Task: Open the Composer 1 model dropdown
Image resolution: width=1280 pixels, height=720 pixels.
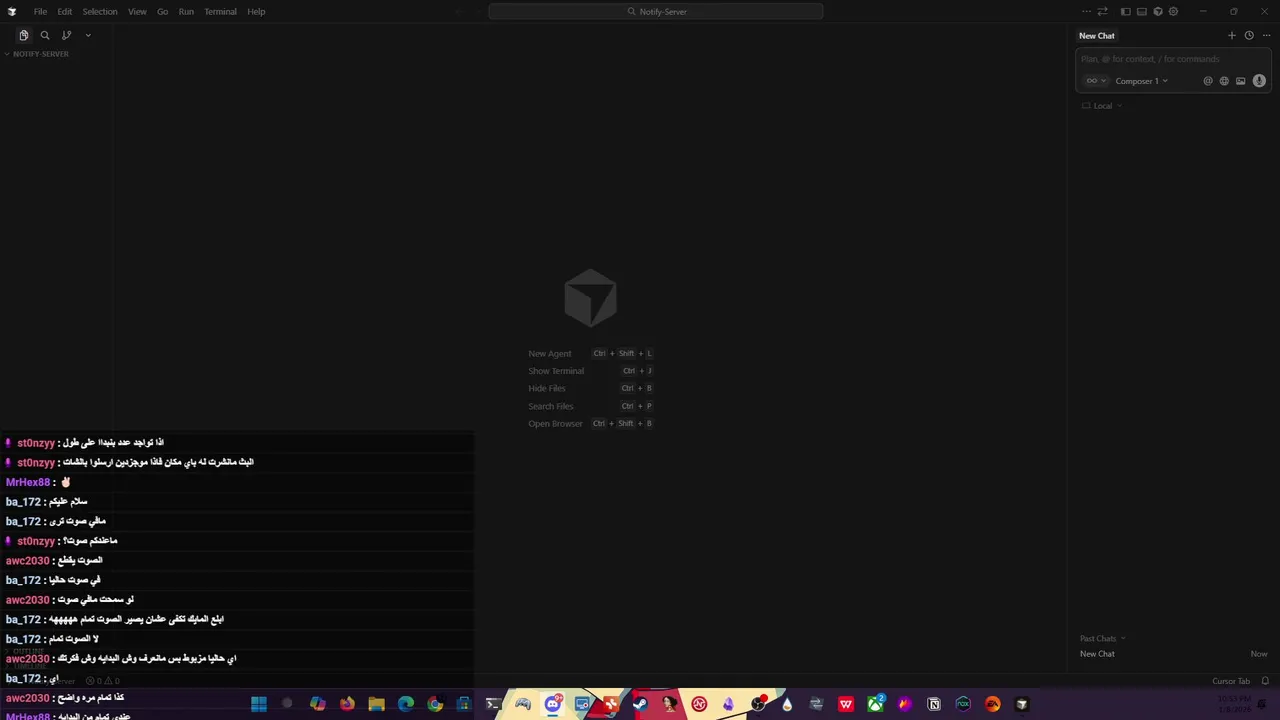Action: tap(1141, 81)
